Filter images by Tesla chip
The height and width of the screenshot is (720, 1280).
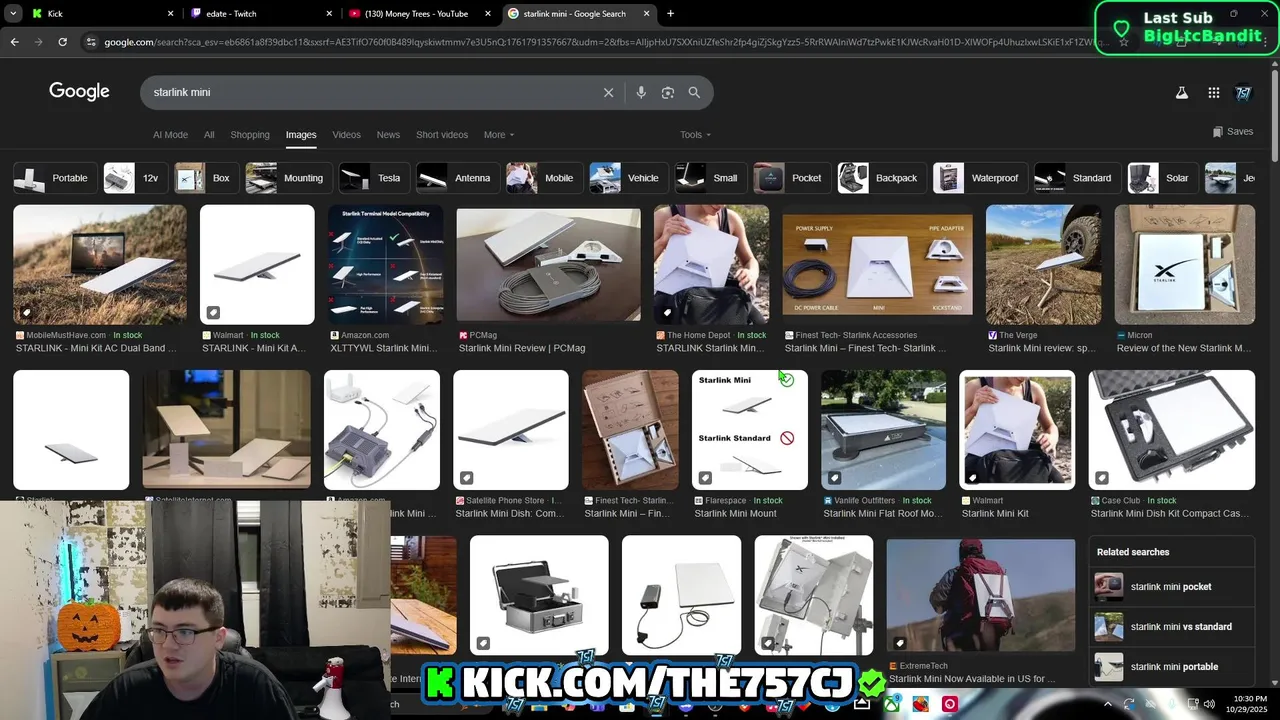374,178
